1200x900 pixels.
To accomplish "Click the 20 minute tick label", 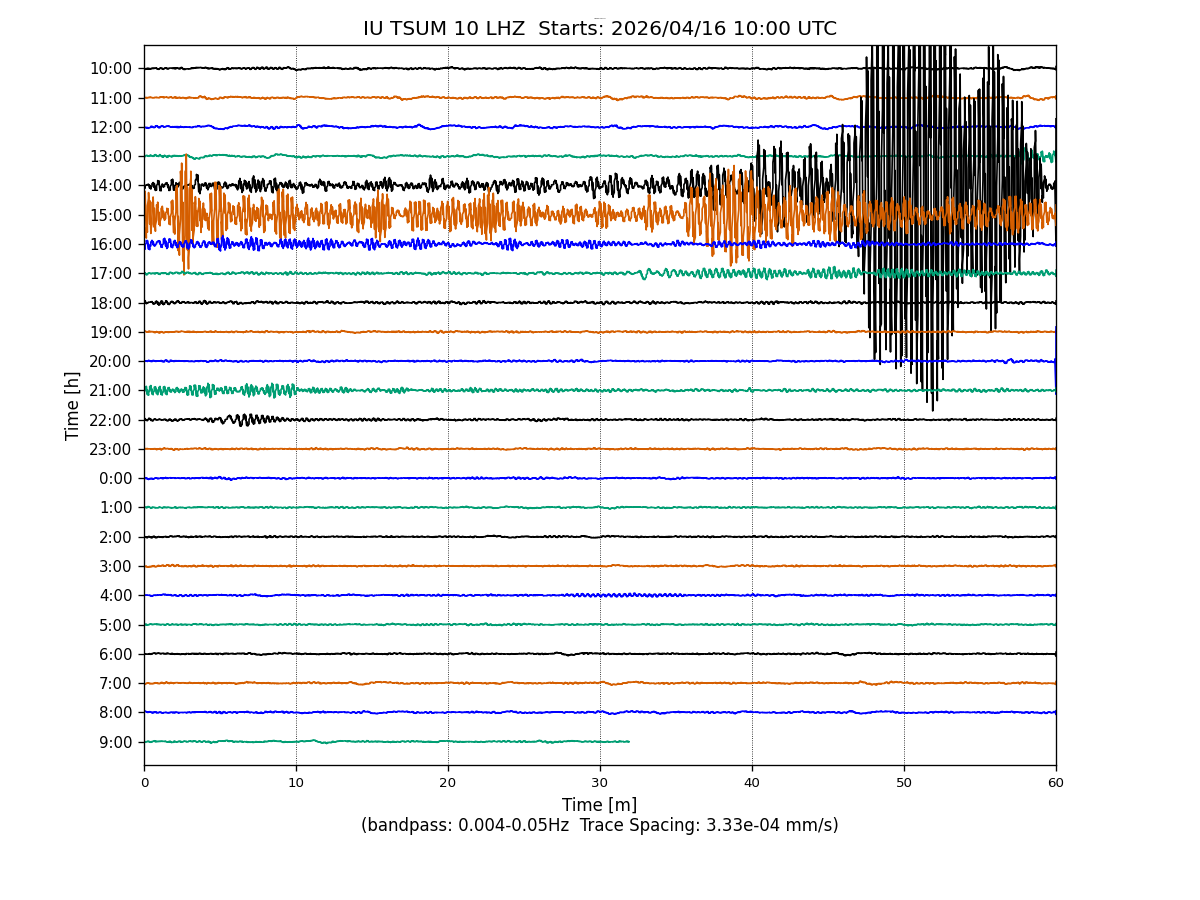I will pyautogui.click(x=448, y=783).
